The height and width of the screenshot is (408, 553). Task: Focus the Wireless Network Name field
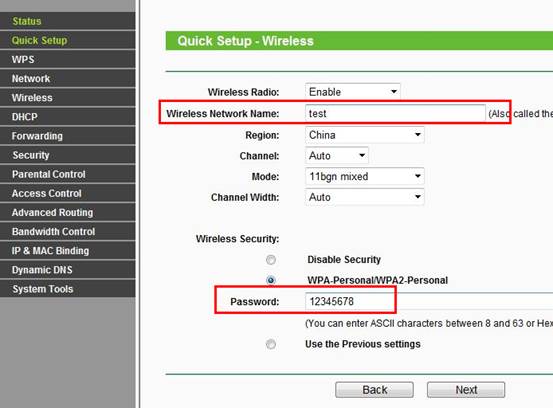[x=395, y=113]
